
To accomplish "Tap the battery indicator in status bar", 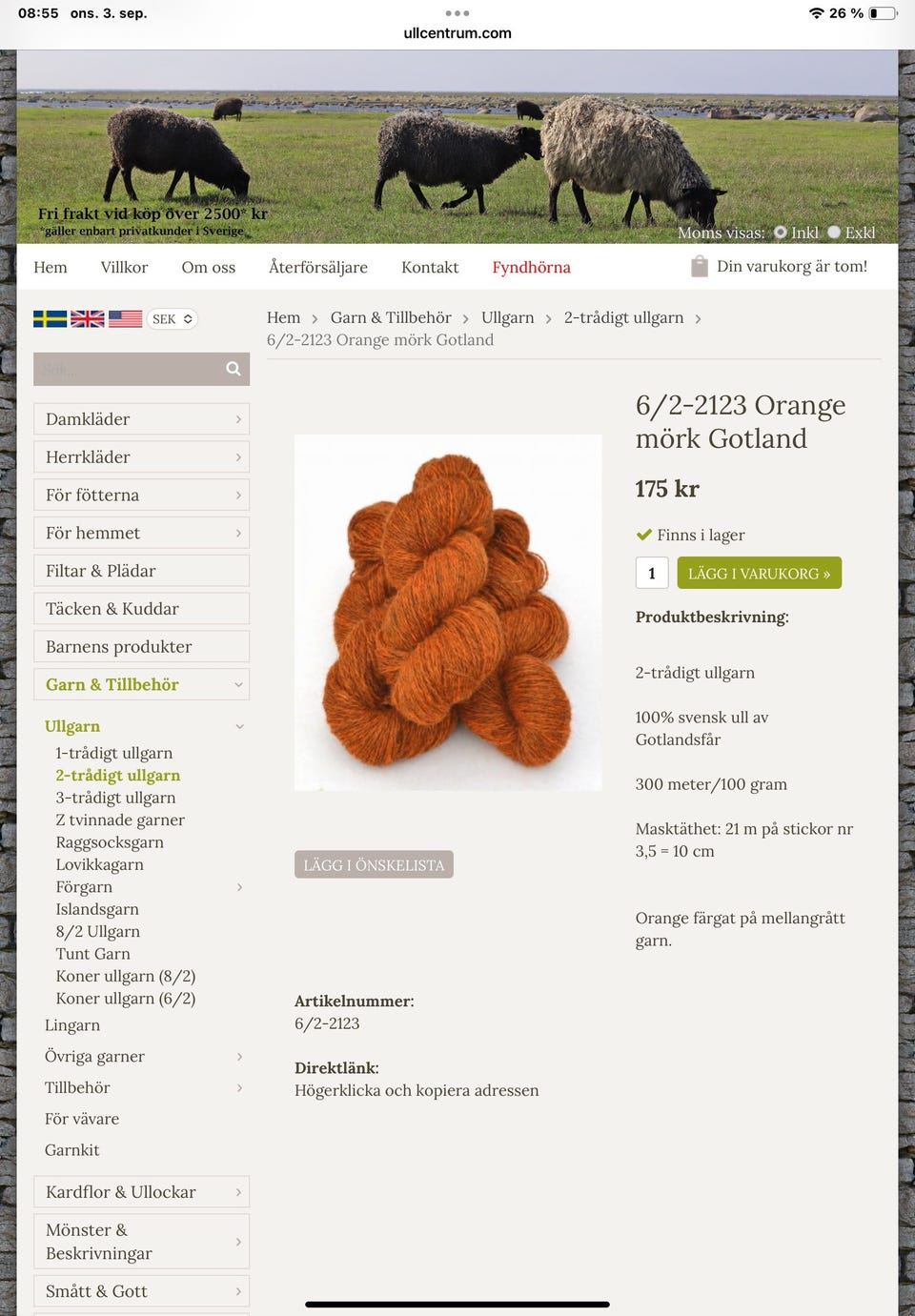I will tap(884, 13).
